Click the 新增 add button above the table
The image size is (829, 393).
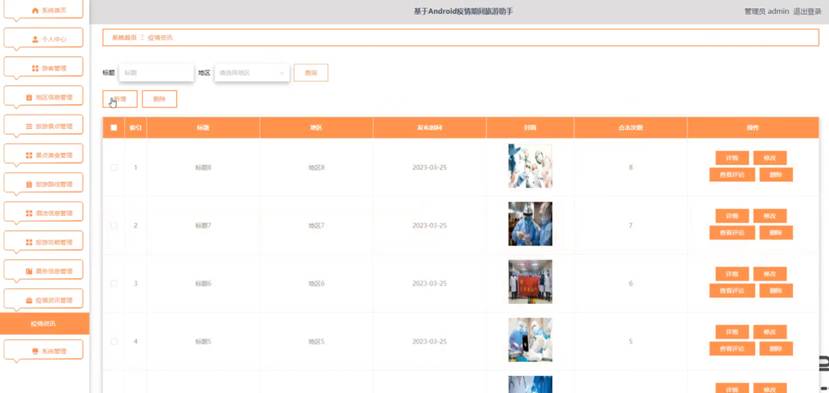click(120, 99)
